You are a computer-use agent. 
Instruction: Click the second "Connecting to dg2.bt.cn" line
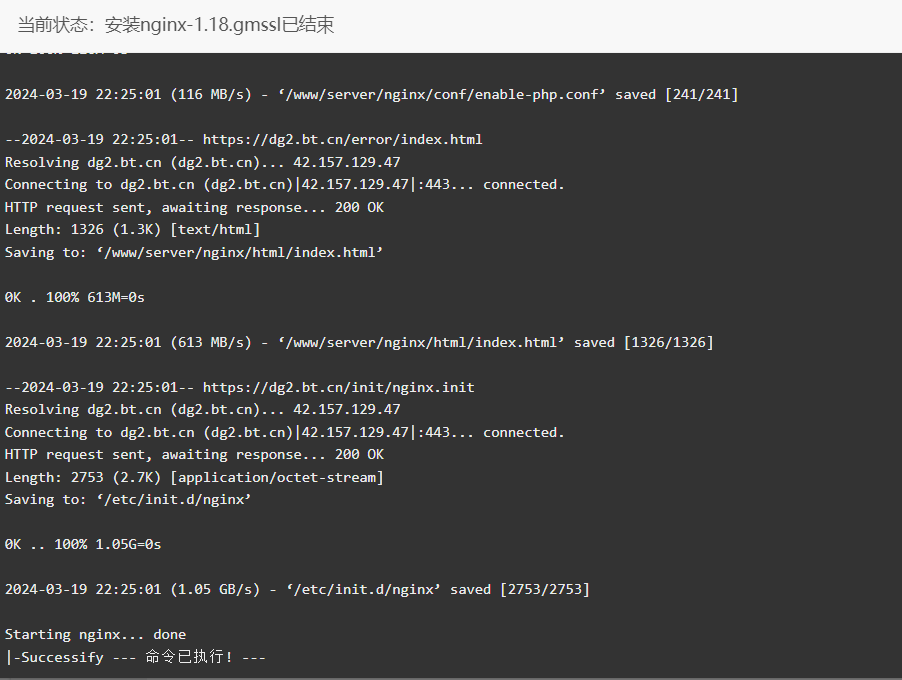285,433
